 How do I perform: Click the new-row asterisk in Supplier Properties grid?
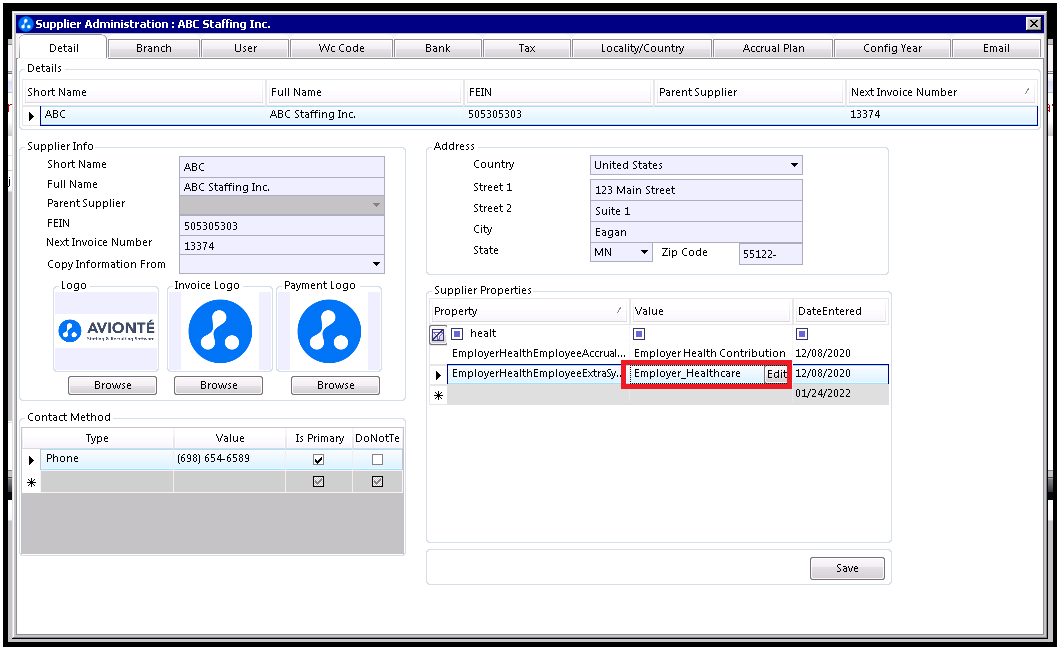tap(438, 395)
